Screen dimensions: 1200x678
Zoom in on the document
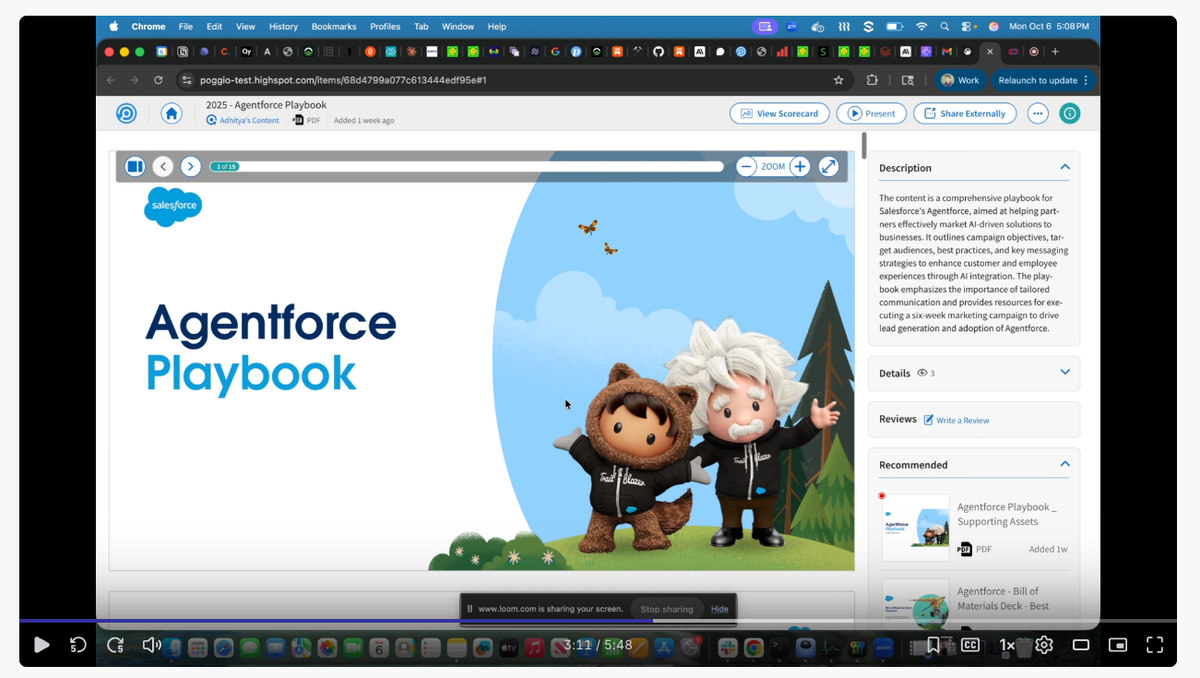(800, 167)
